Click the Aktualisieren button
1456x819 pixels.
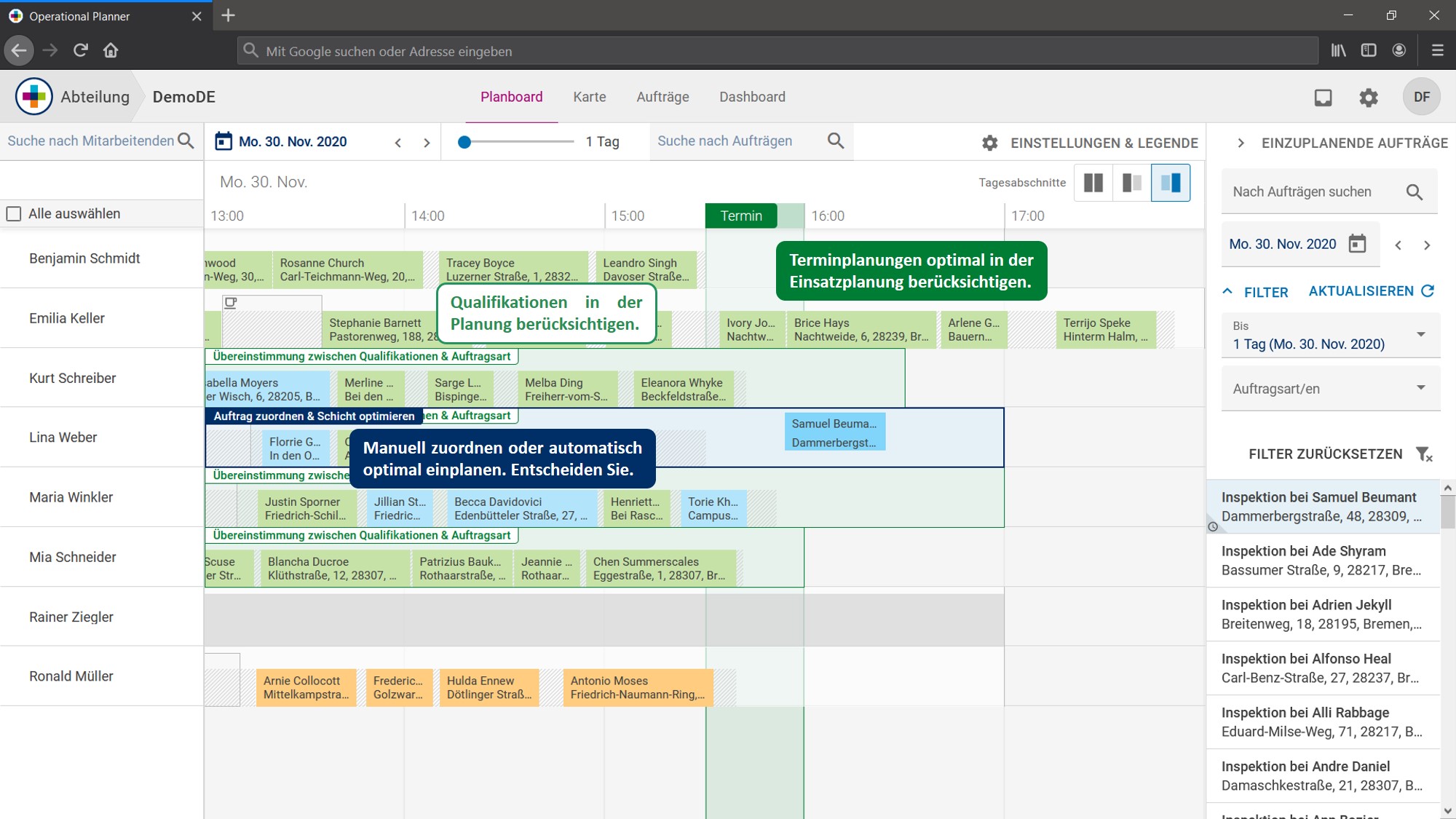click(x=1361, y=291)
